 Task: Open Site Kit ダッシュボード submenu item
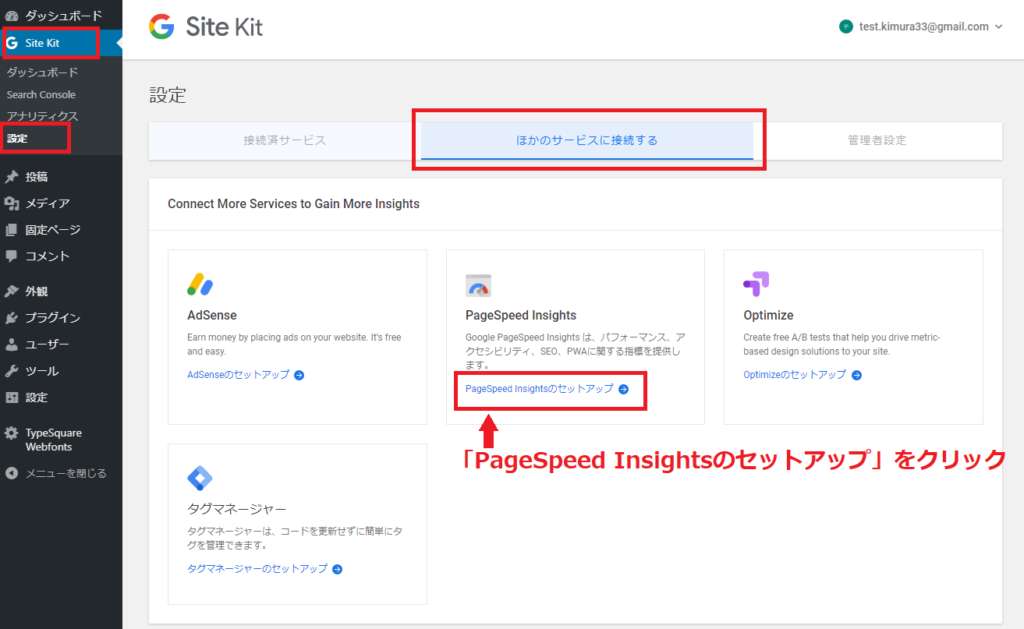pos(42,73)
